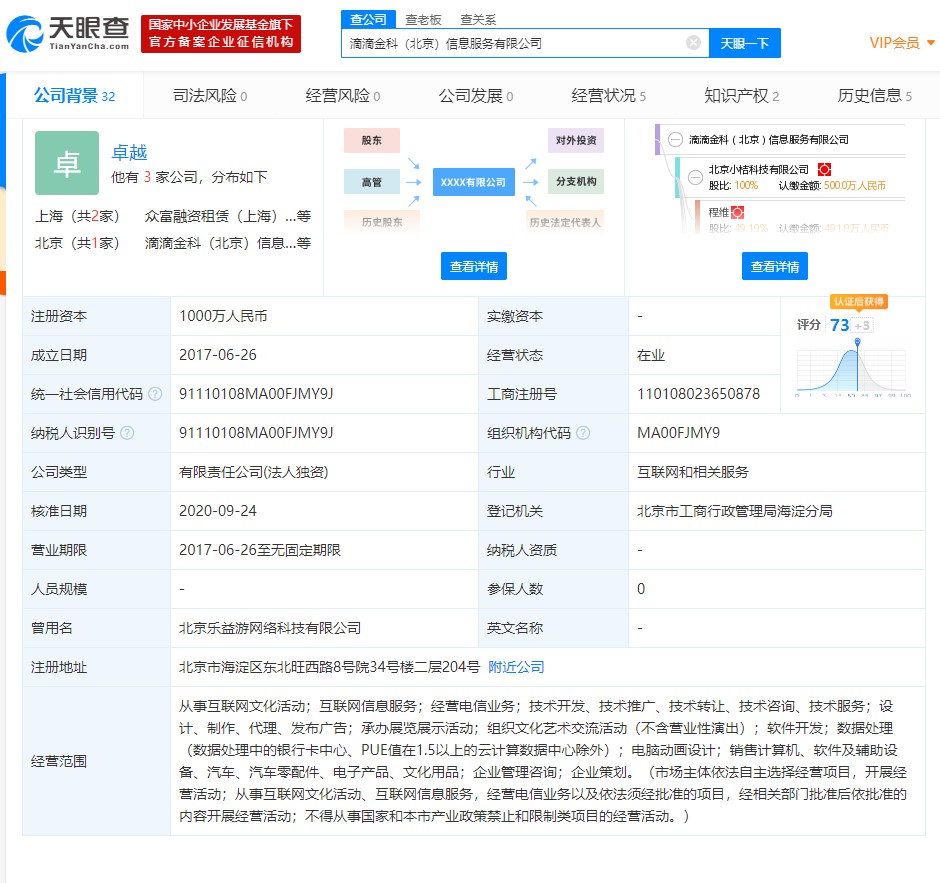
Task: Open the VIP会员 dropdown
Action: pyautogui.click(x=902, y=43)
